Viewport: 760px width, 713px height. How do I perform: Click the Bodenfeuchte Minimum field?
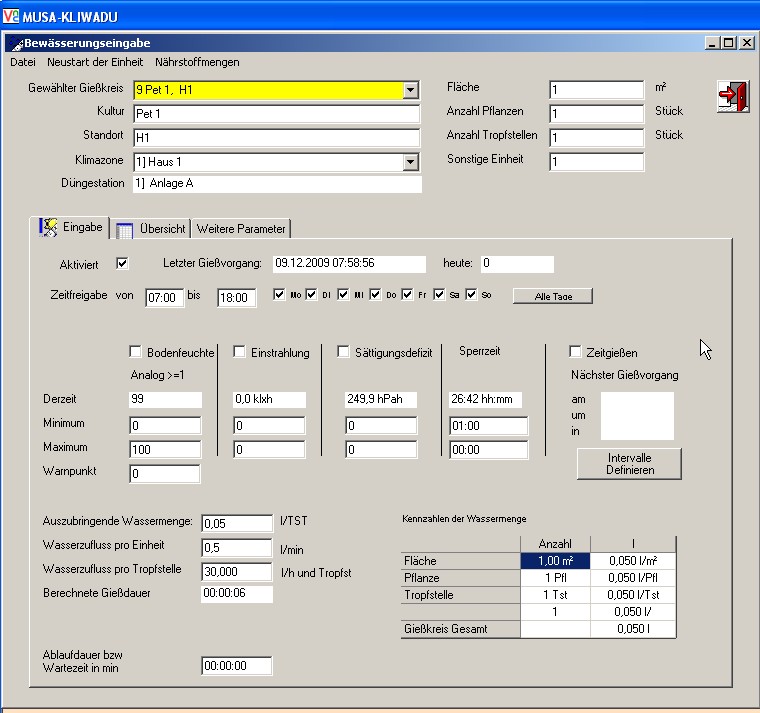tap(165, 426)
